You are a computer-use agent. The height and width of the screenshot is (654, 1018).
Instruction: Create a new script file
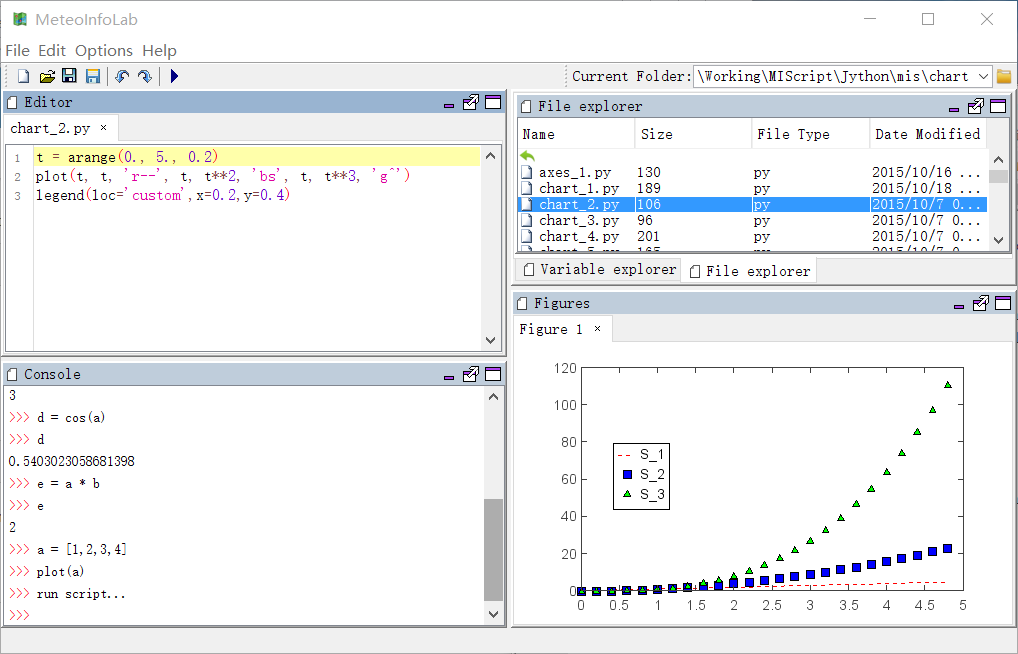click(23, 76)
